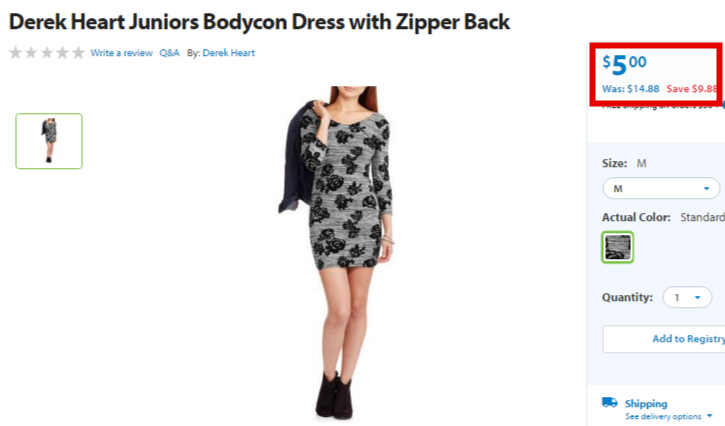Click the $5.00 price text

click(x=624, y=64)
